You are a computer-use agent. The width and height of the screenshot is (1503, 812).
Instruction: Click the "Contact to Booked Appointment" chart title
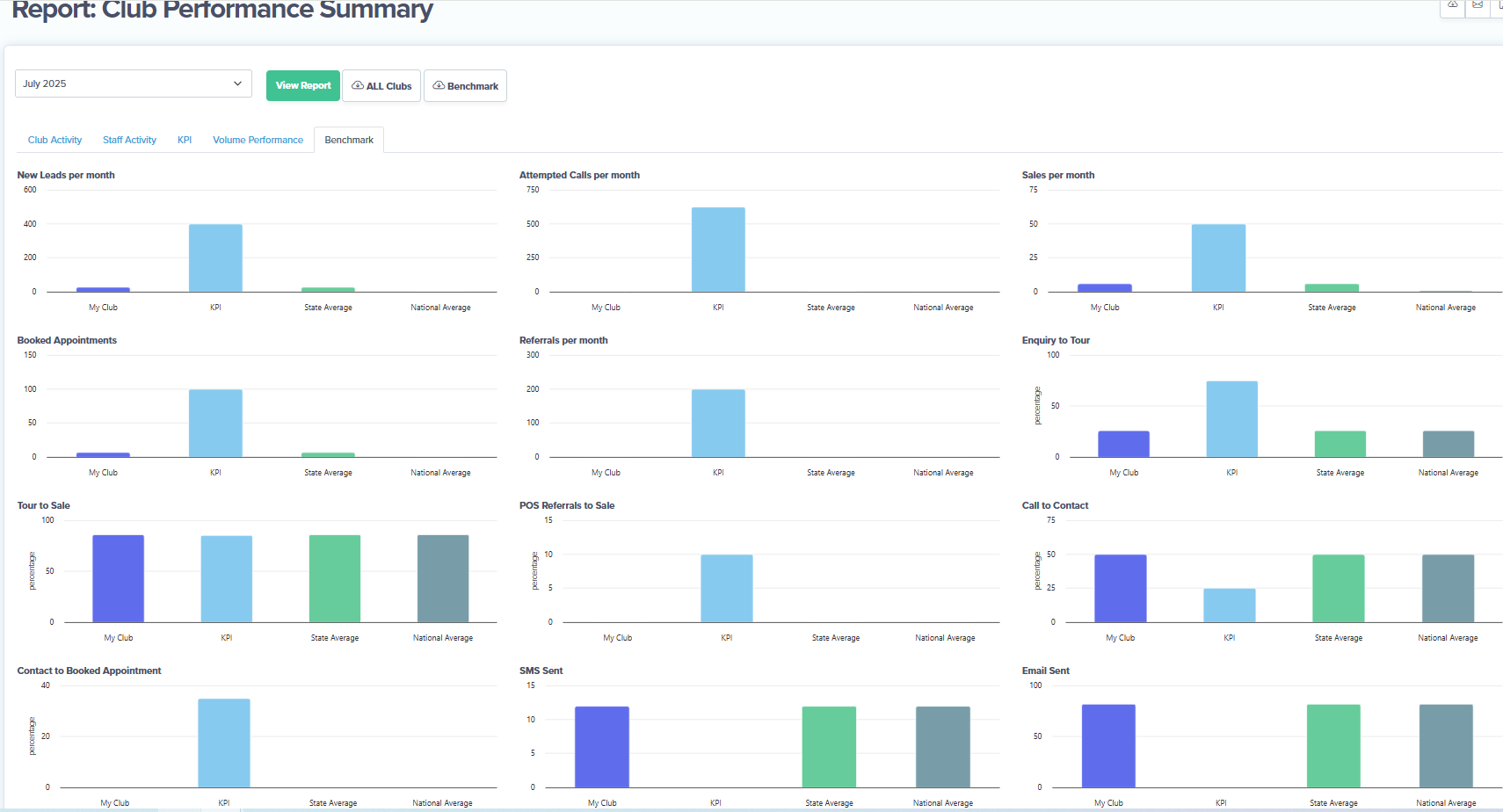pyautogui.click(x=89, y=671)
